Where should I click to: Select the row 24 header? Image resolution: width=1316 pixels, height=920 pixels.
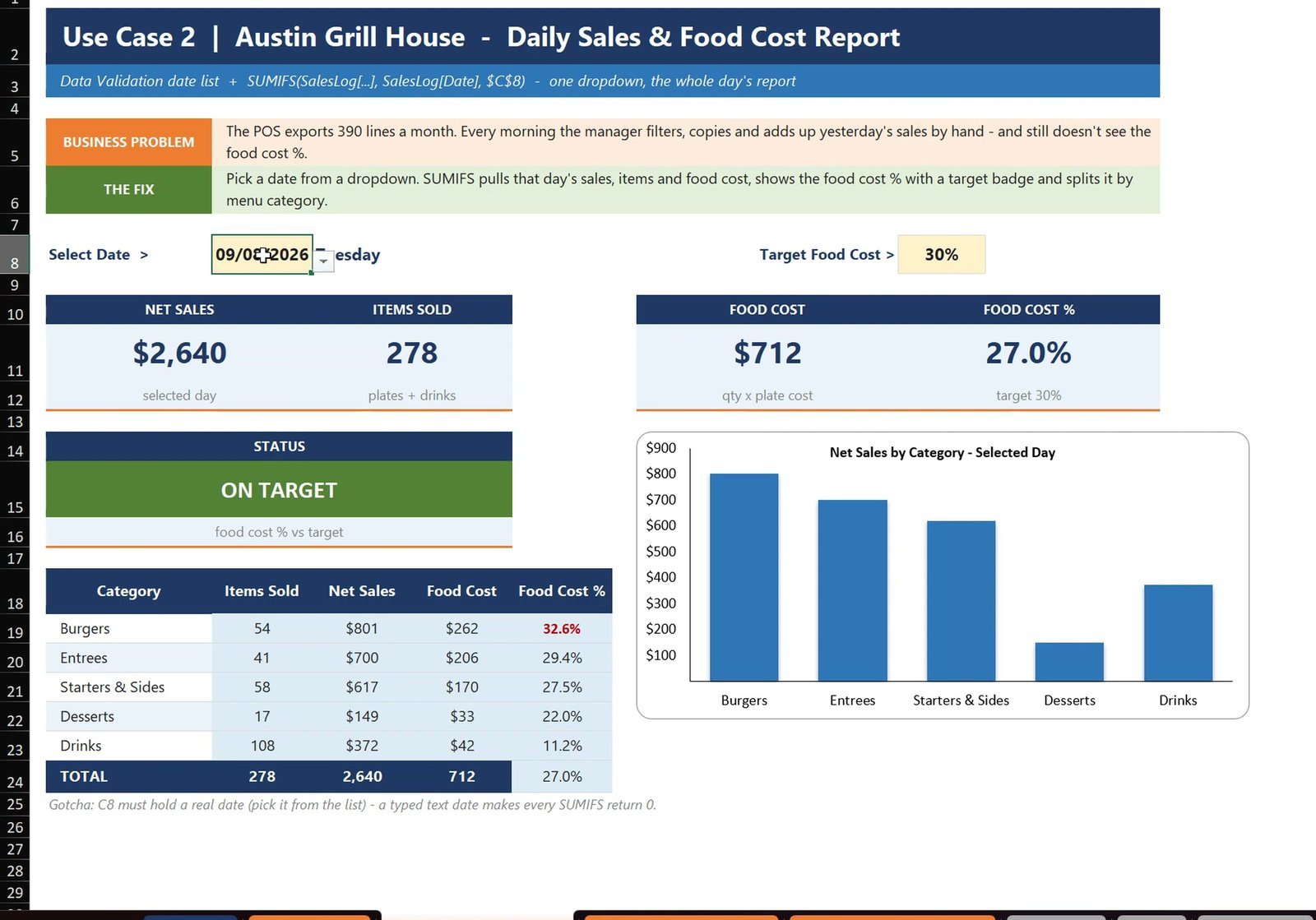click(15, 776)
